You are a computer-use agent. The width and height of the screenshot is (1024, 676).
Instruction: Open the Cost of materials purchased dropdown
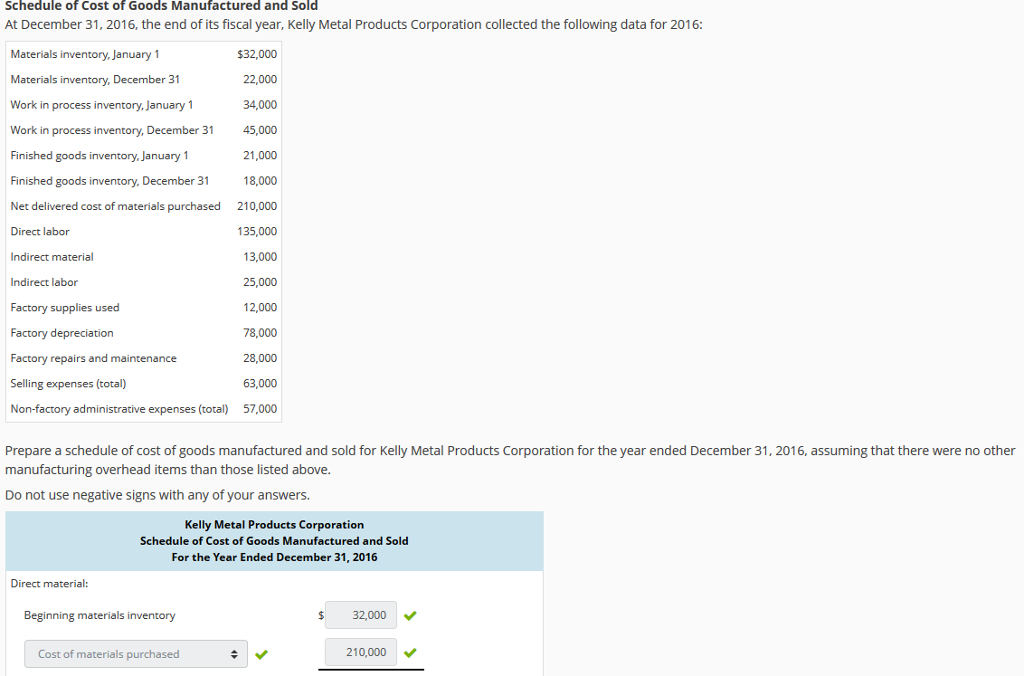(136, 654)
